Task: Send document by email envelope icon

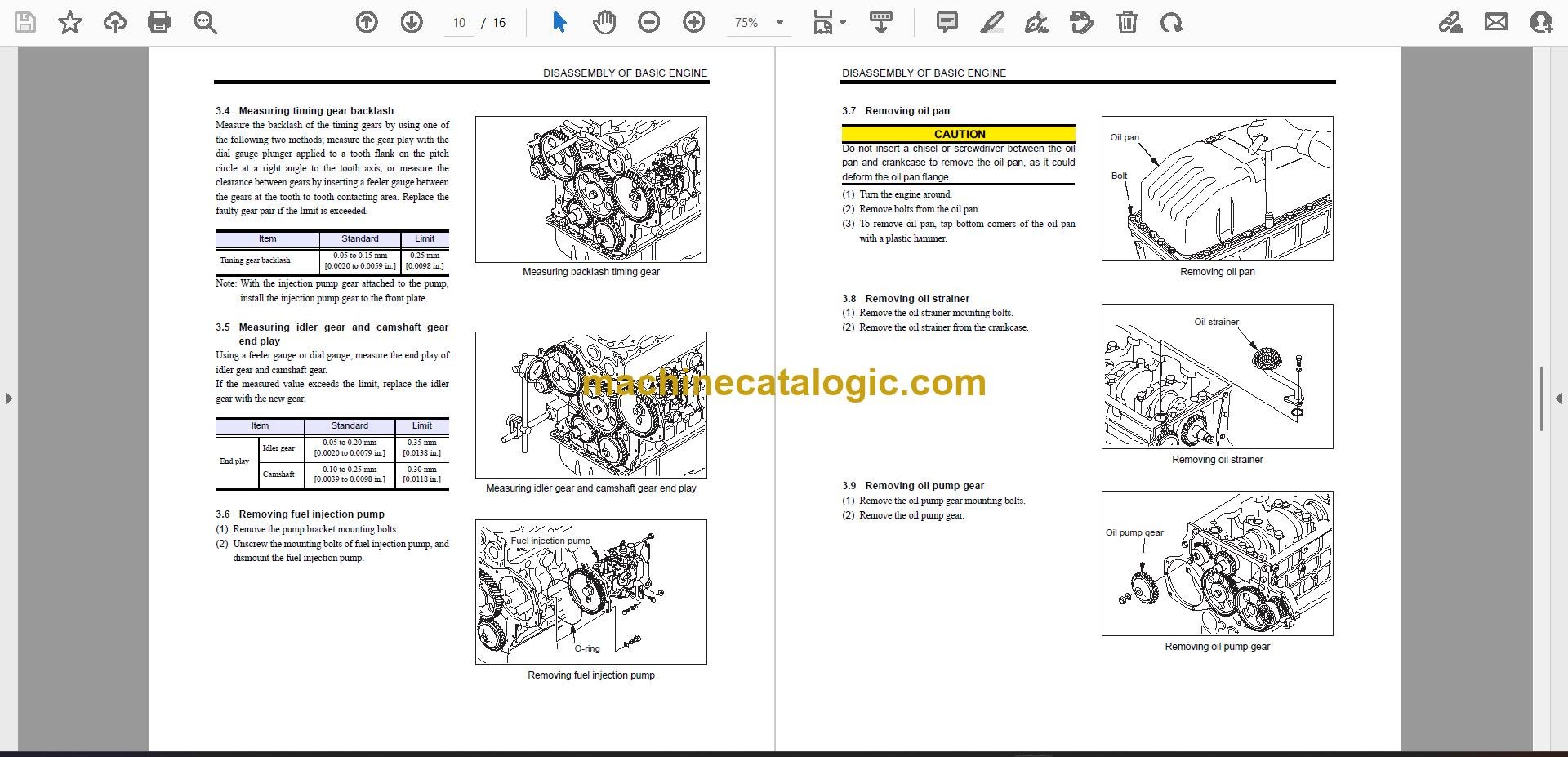Action: tap(1496, 22)
